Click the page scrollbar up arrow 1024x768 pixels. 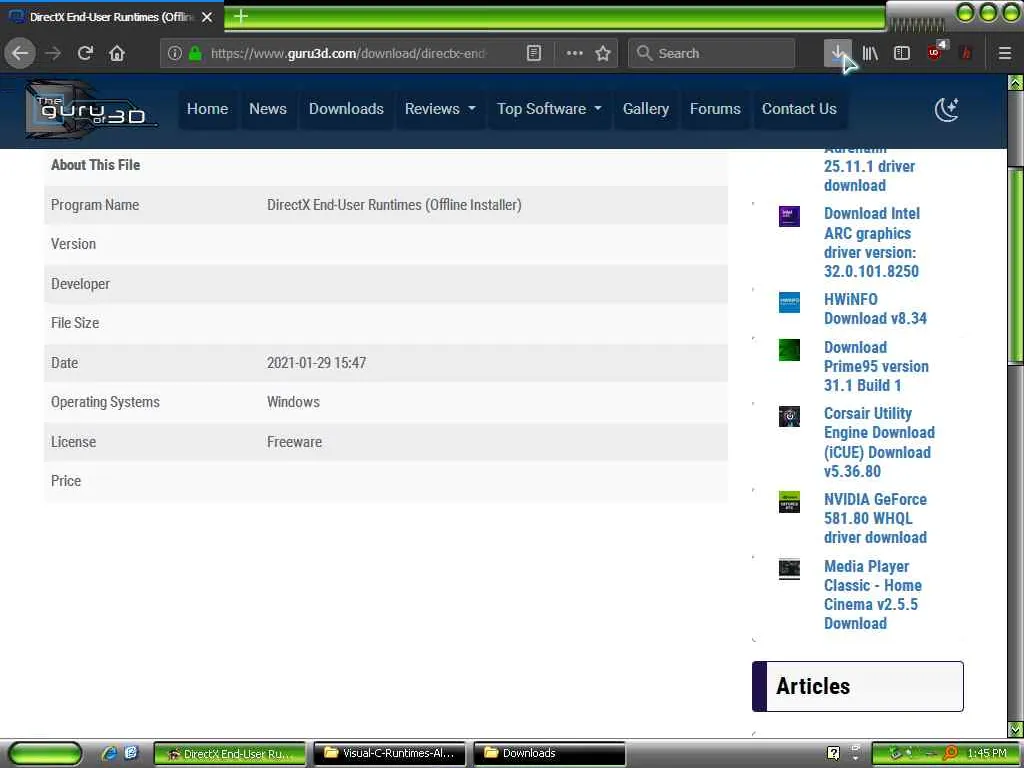click(1016, 83)
